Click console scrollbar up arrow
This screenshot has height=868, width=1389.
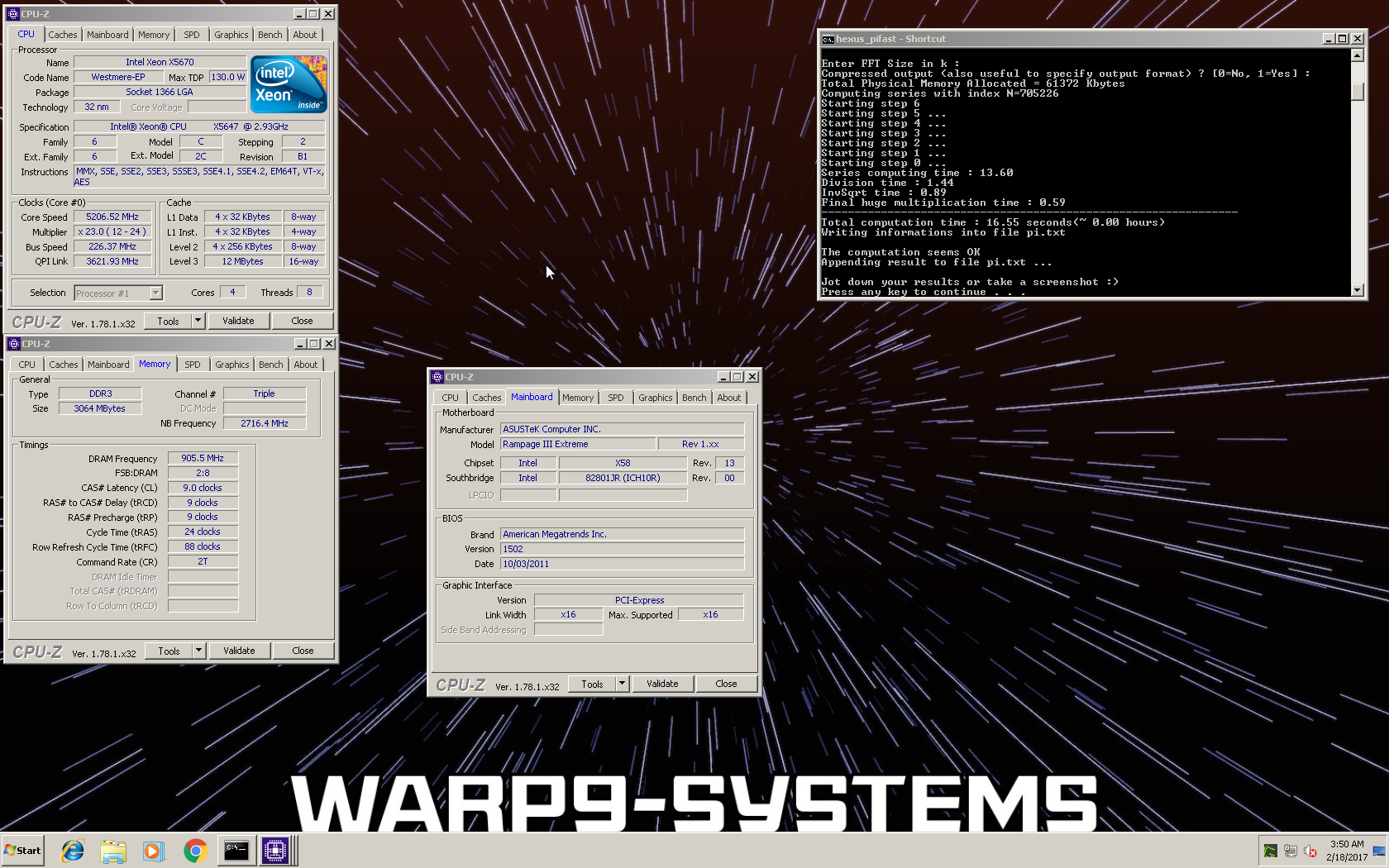1357,55
